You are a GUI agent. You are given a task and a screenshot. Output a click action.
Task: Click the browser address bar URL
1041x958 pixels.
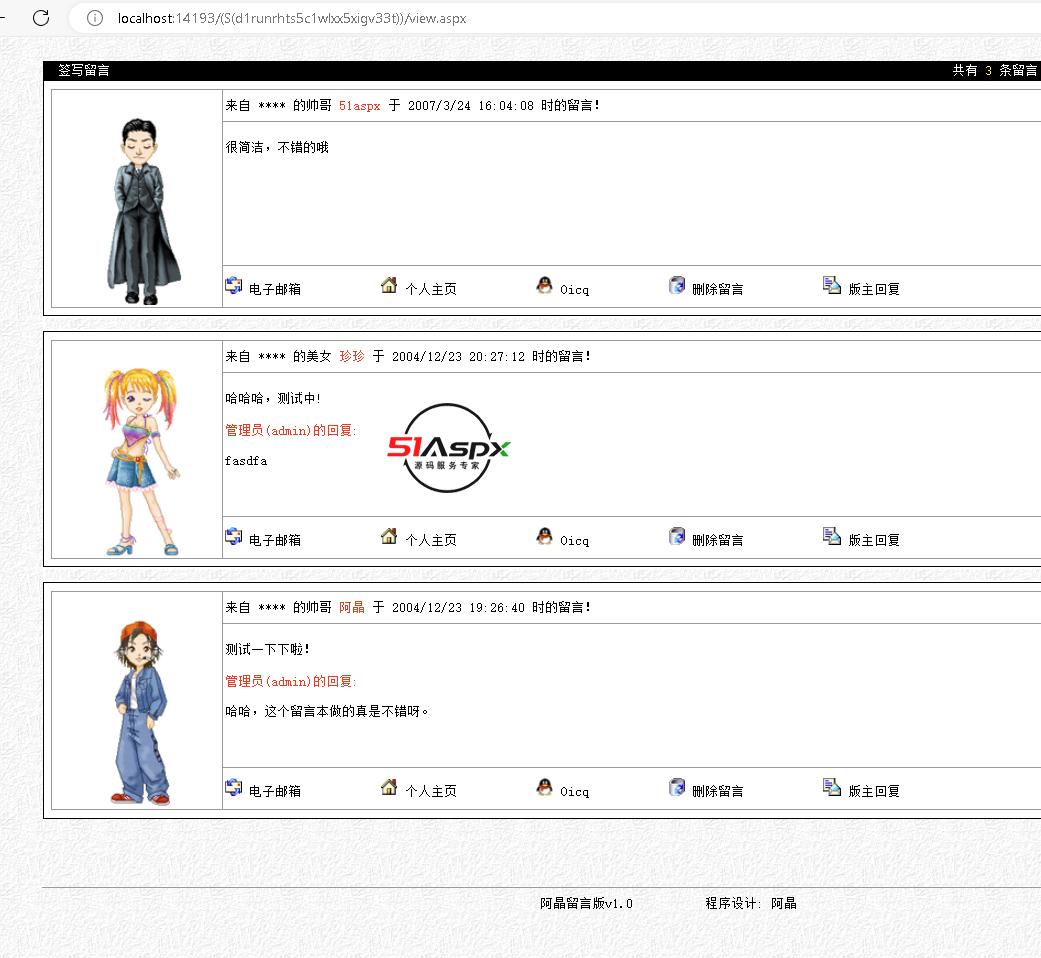[x=292, y=18]
